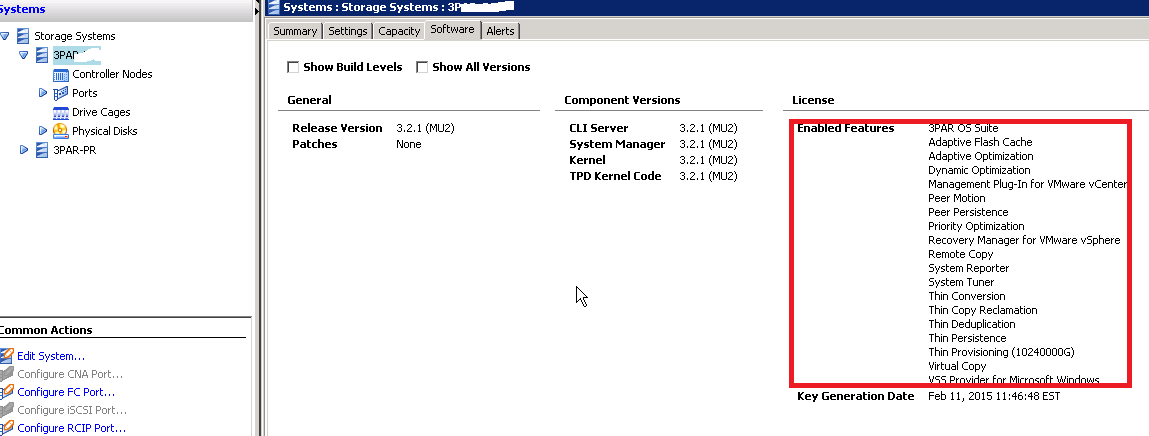
Task: Click the Configure FC Port icon
Action: [7, 392]
